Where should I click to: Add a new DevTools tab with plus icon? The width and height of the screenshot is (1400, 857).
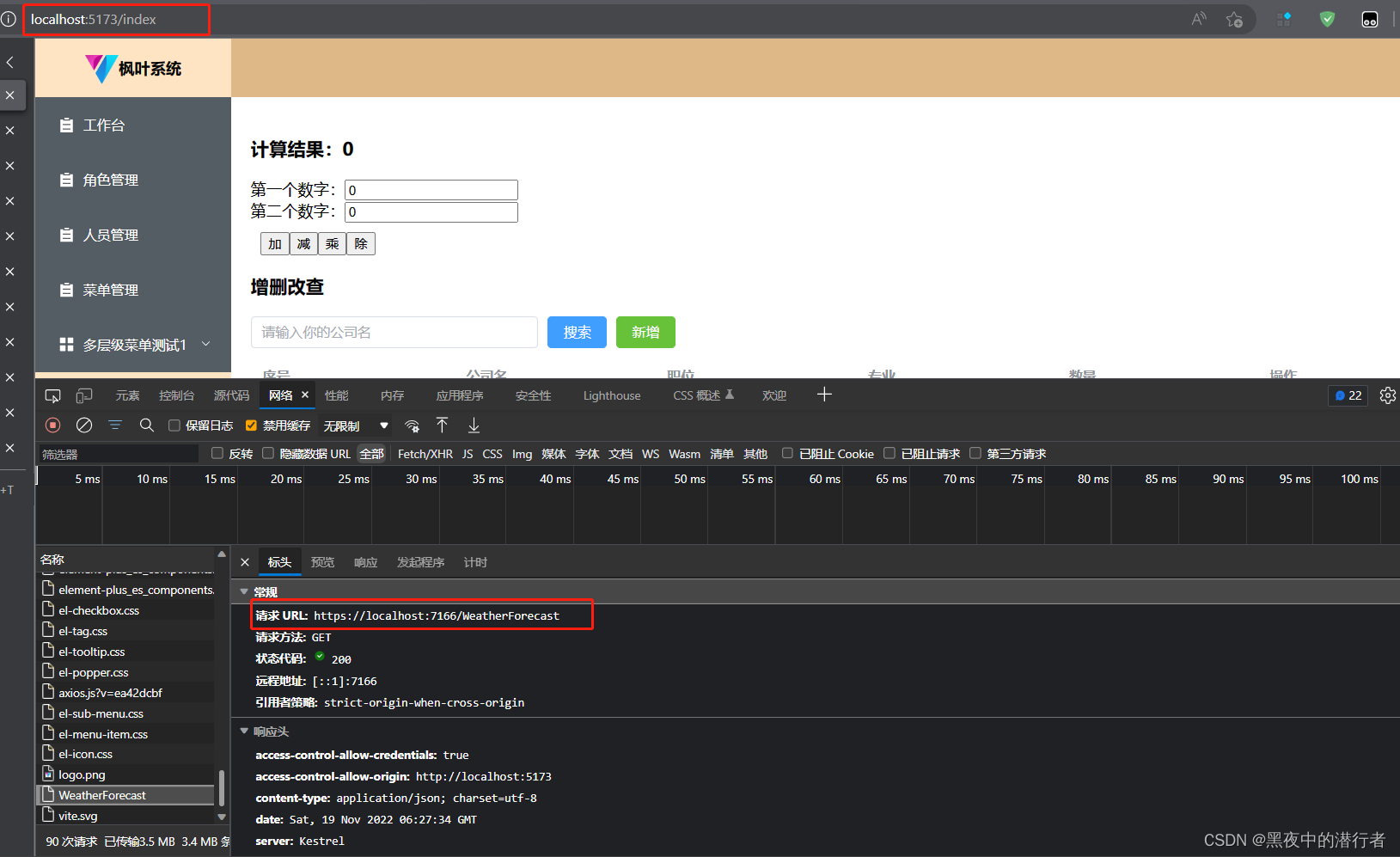pos(824,395)
